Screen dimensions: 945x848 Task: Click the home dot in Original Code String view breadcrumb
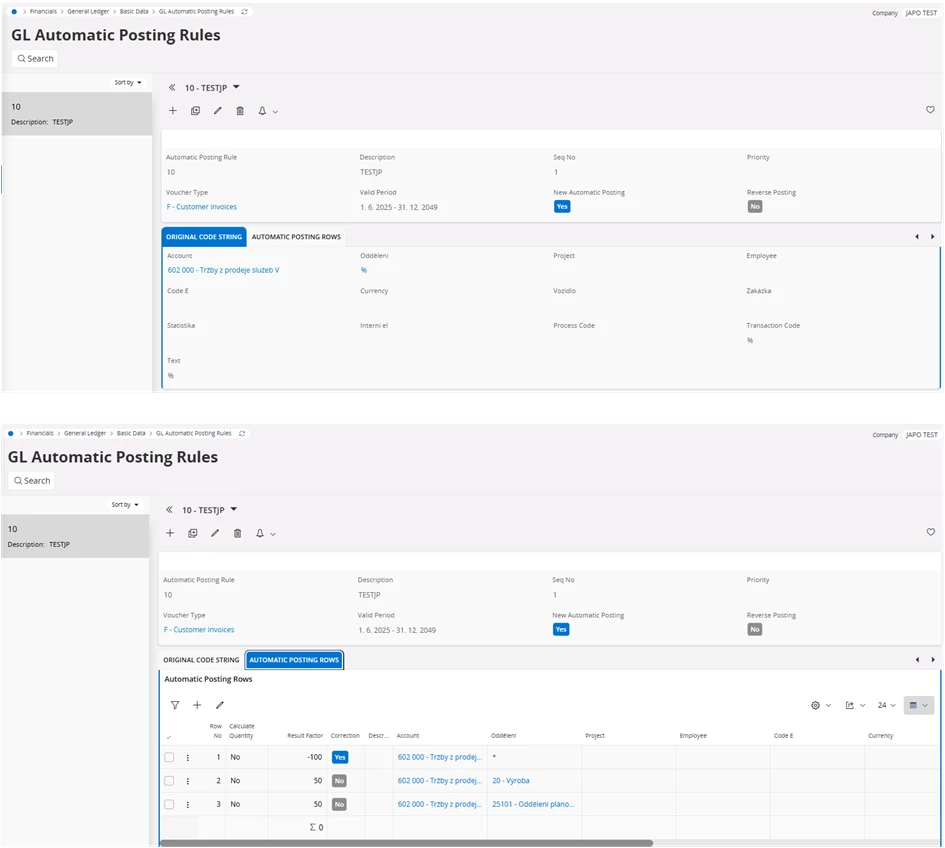pos(14,11)
